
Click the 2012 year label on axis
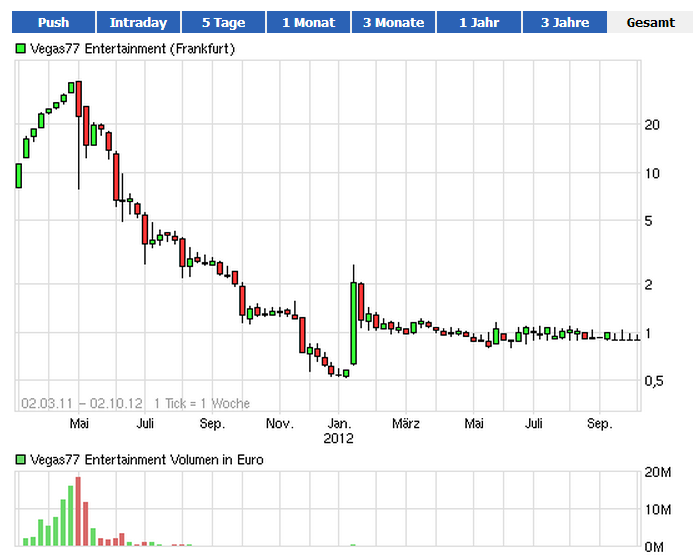(x=338, y=438)
